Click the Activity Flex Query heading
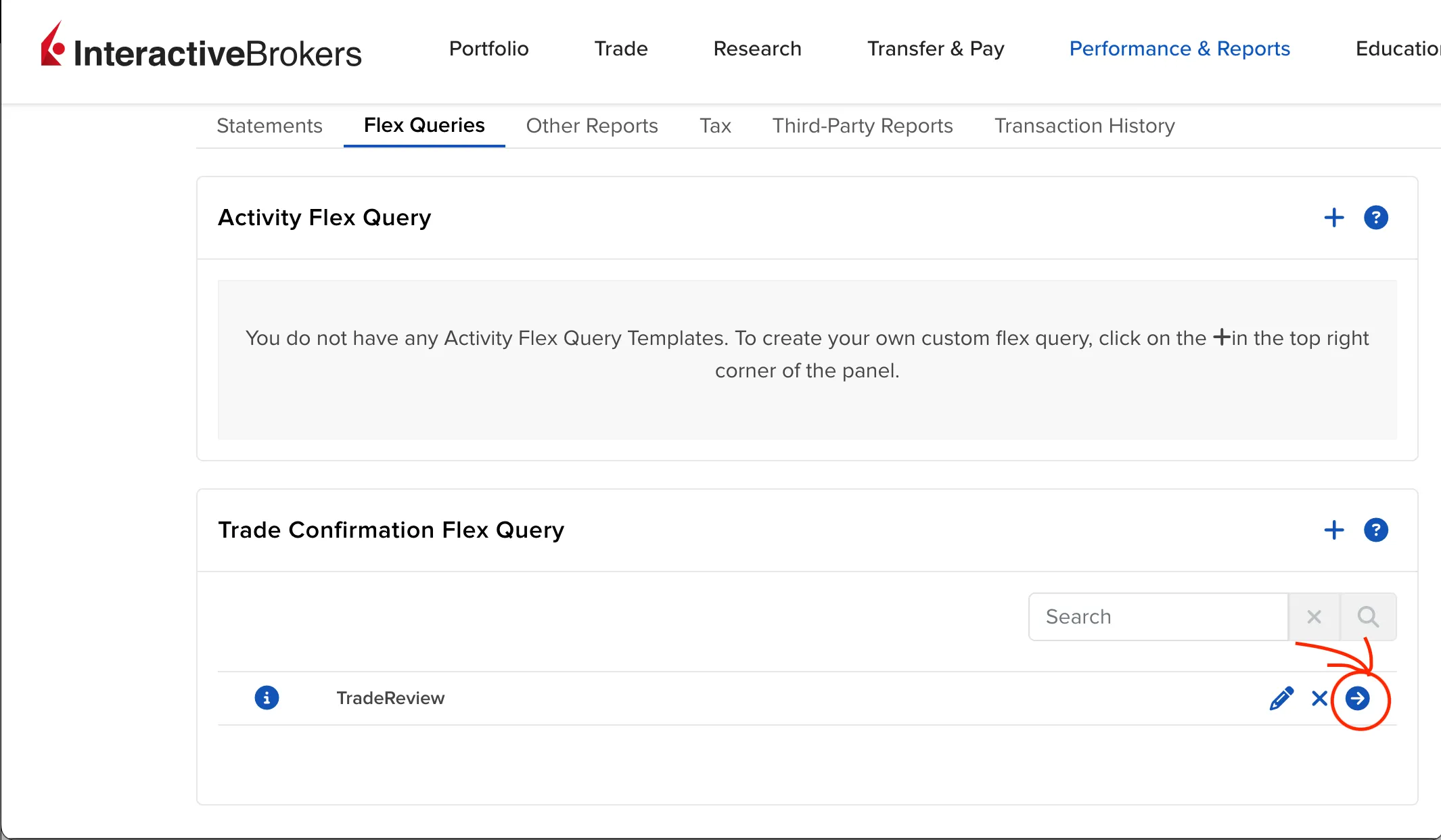 [x=325, y=218]
